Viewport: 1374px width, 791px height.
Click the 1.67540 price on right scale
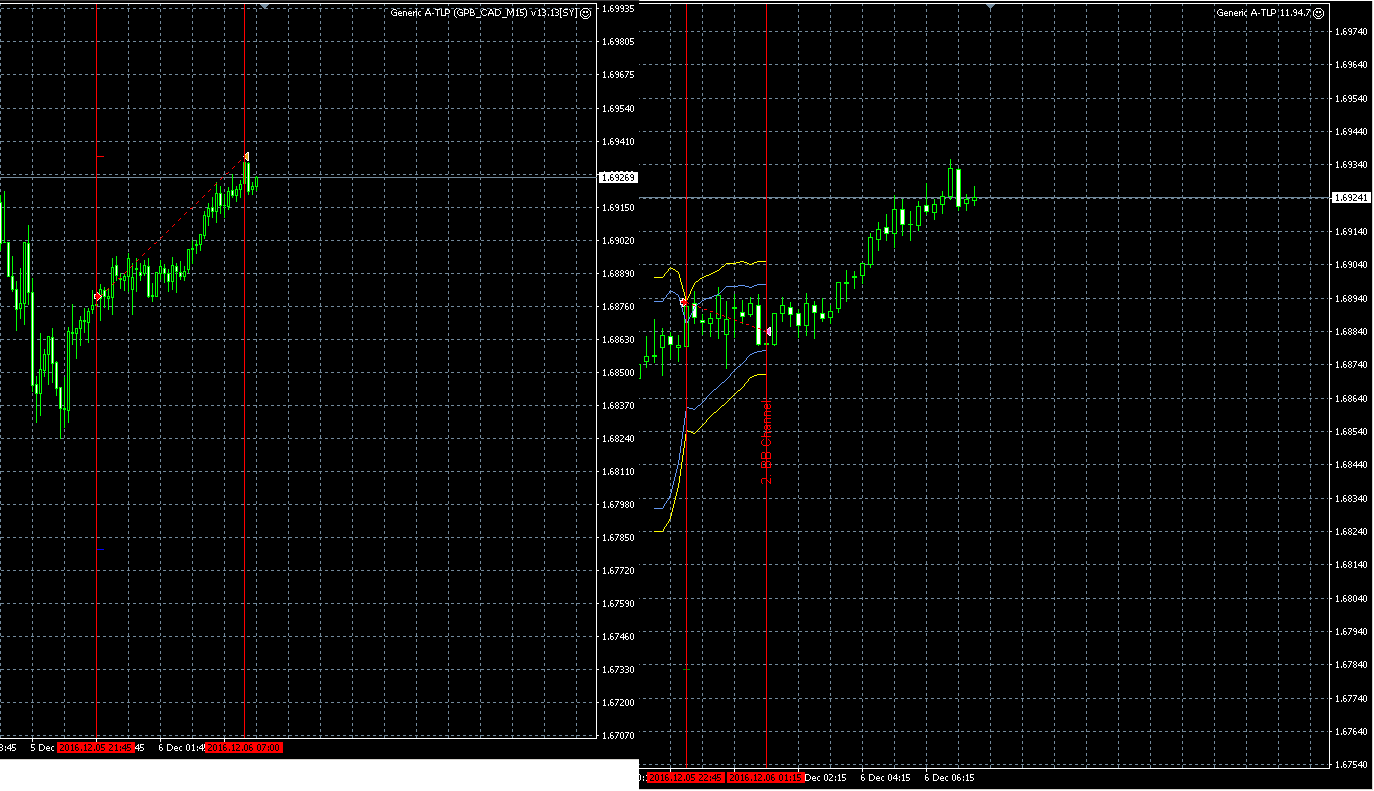[1351, 765]
